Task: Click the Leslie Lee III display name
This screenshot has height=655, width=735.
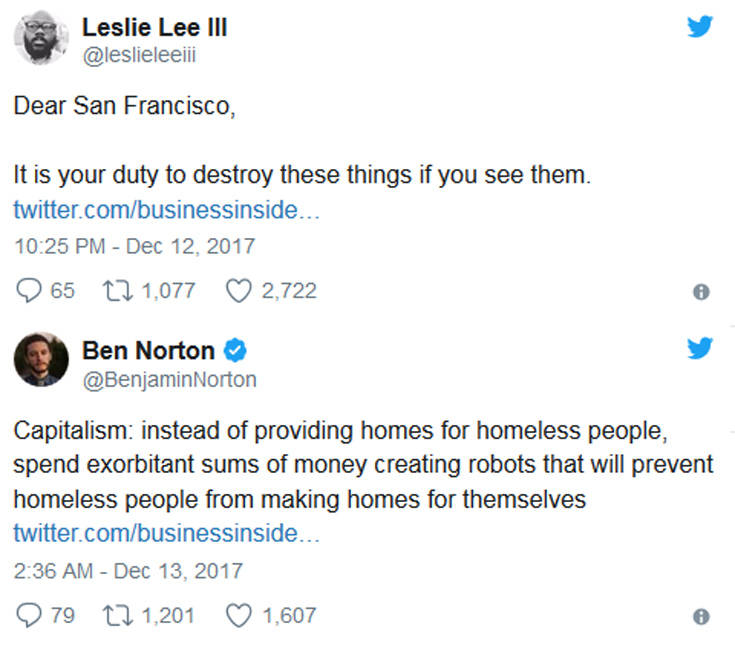Action: tap(155, 27)
